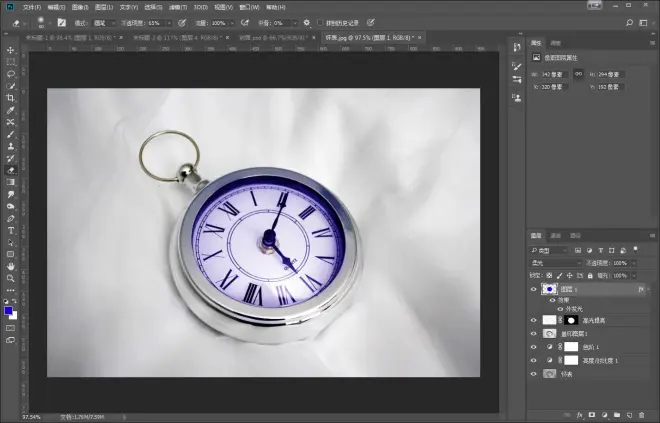Screen dimensions: 660x423
Task: Open the layer blend mode dropdown
Action: click(555, 263)
